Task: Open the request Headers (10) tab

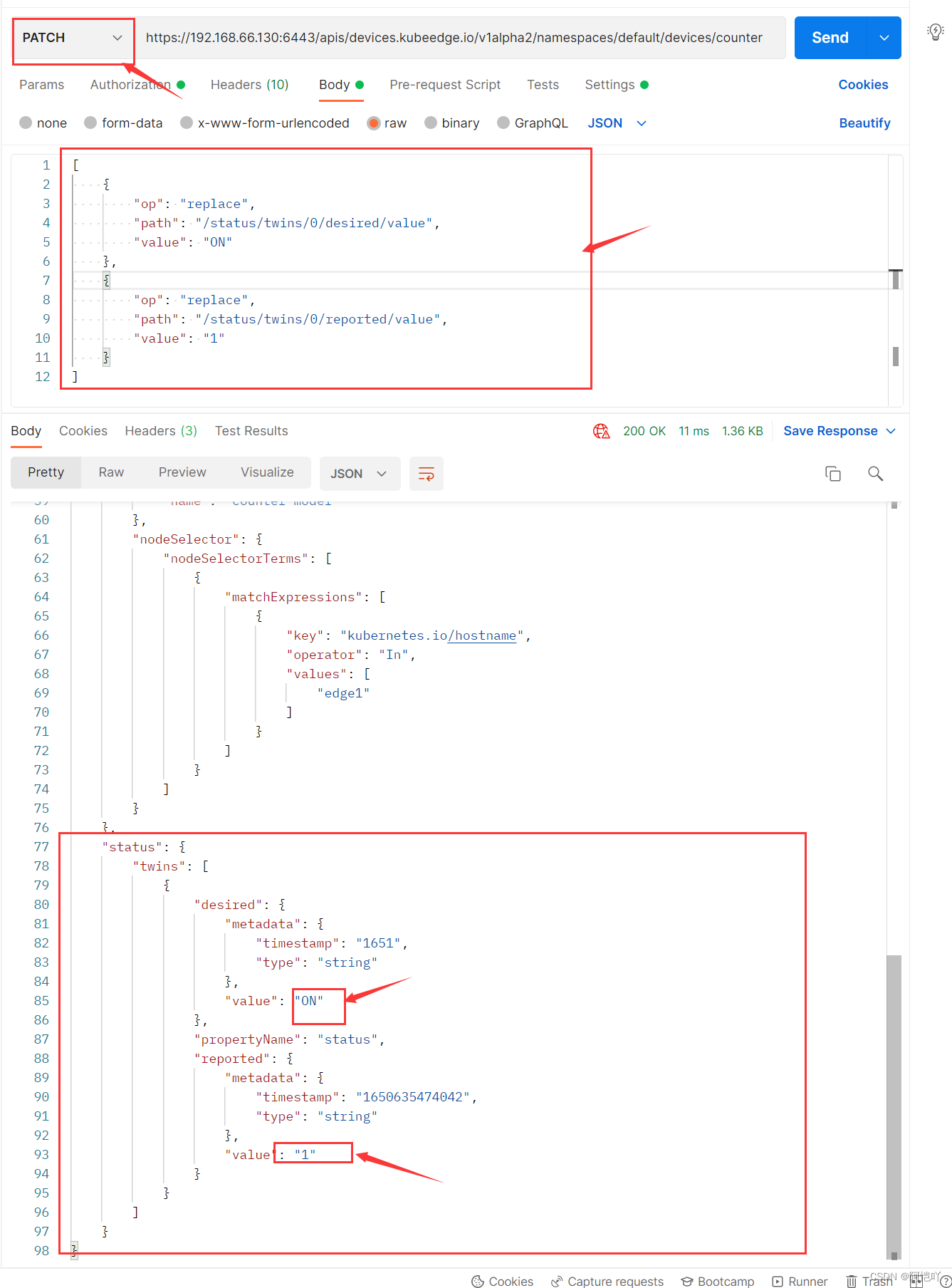Action: [x=249, y=85]
